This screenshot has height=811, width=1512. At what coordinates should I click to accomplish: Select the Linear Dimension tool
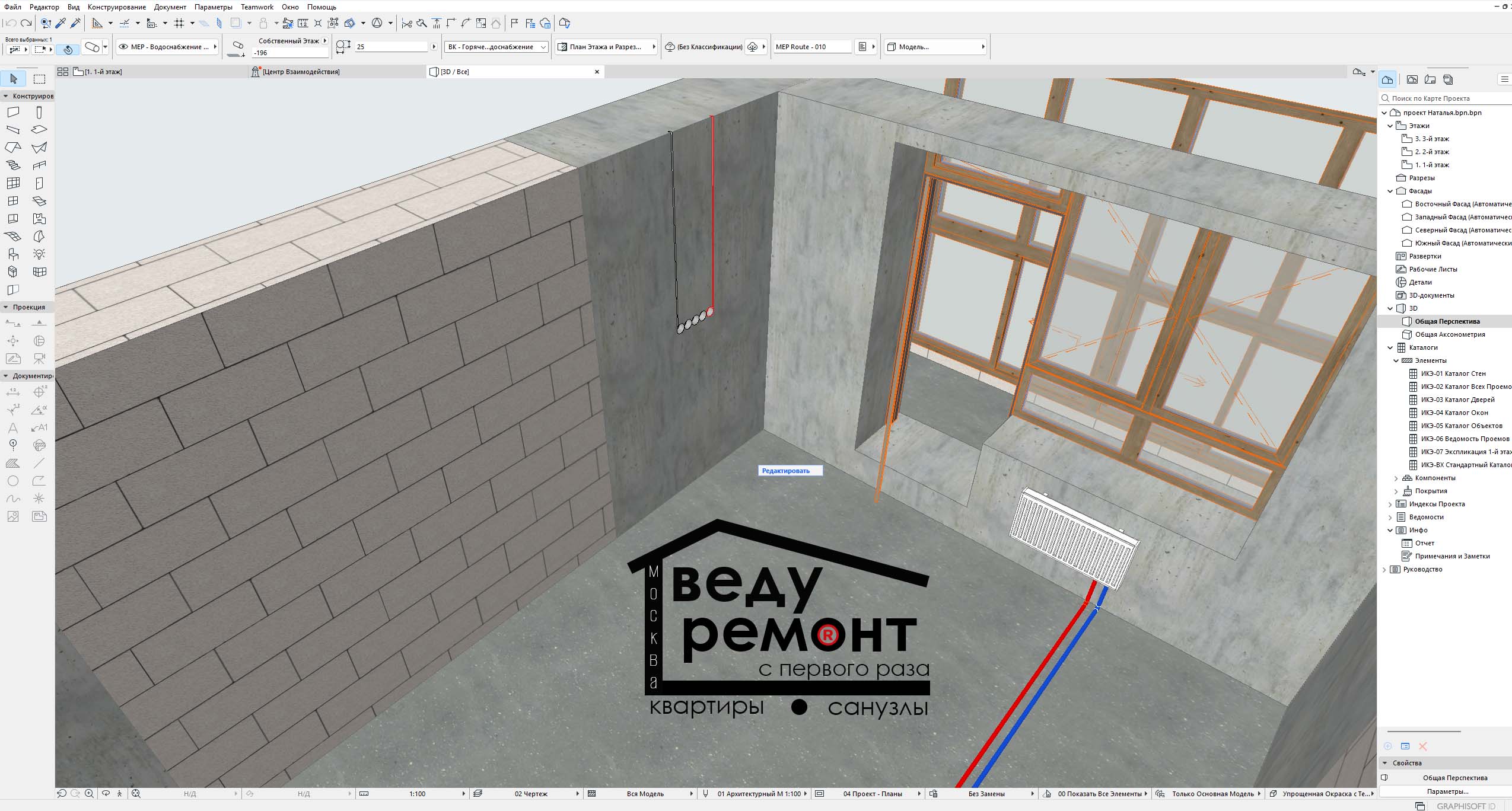[13, 392]
